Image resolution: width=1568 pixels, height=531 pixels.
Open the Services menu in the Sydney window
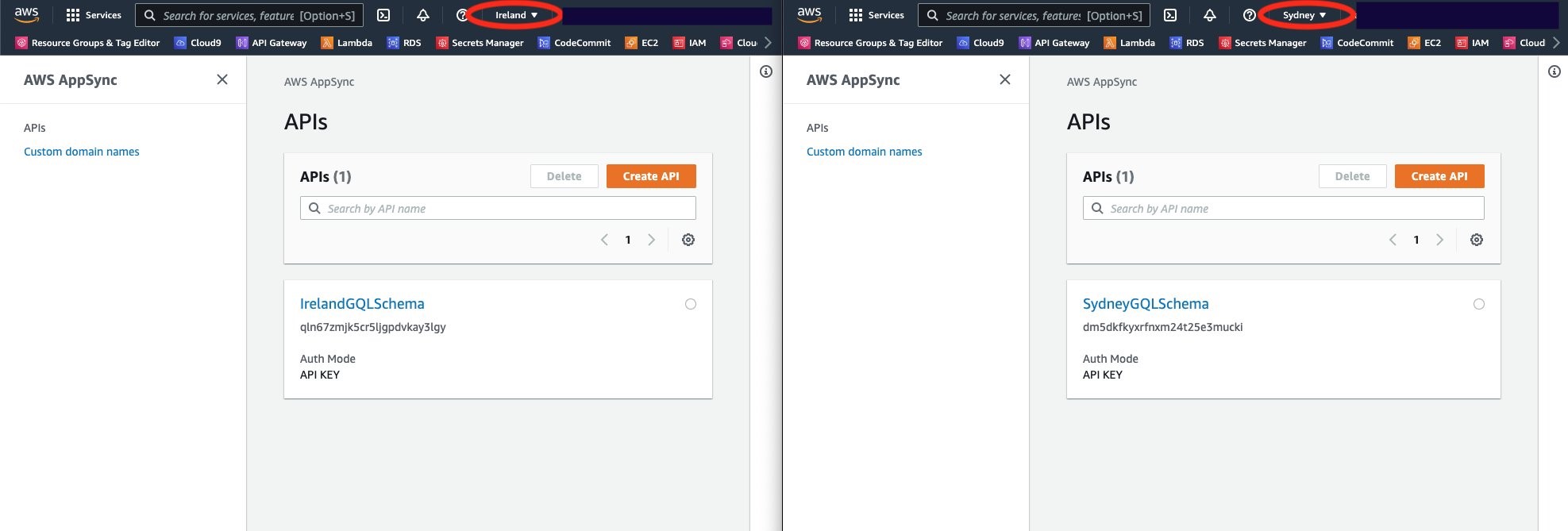(876, 15)
